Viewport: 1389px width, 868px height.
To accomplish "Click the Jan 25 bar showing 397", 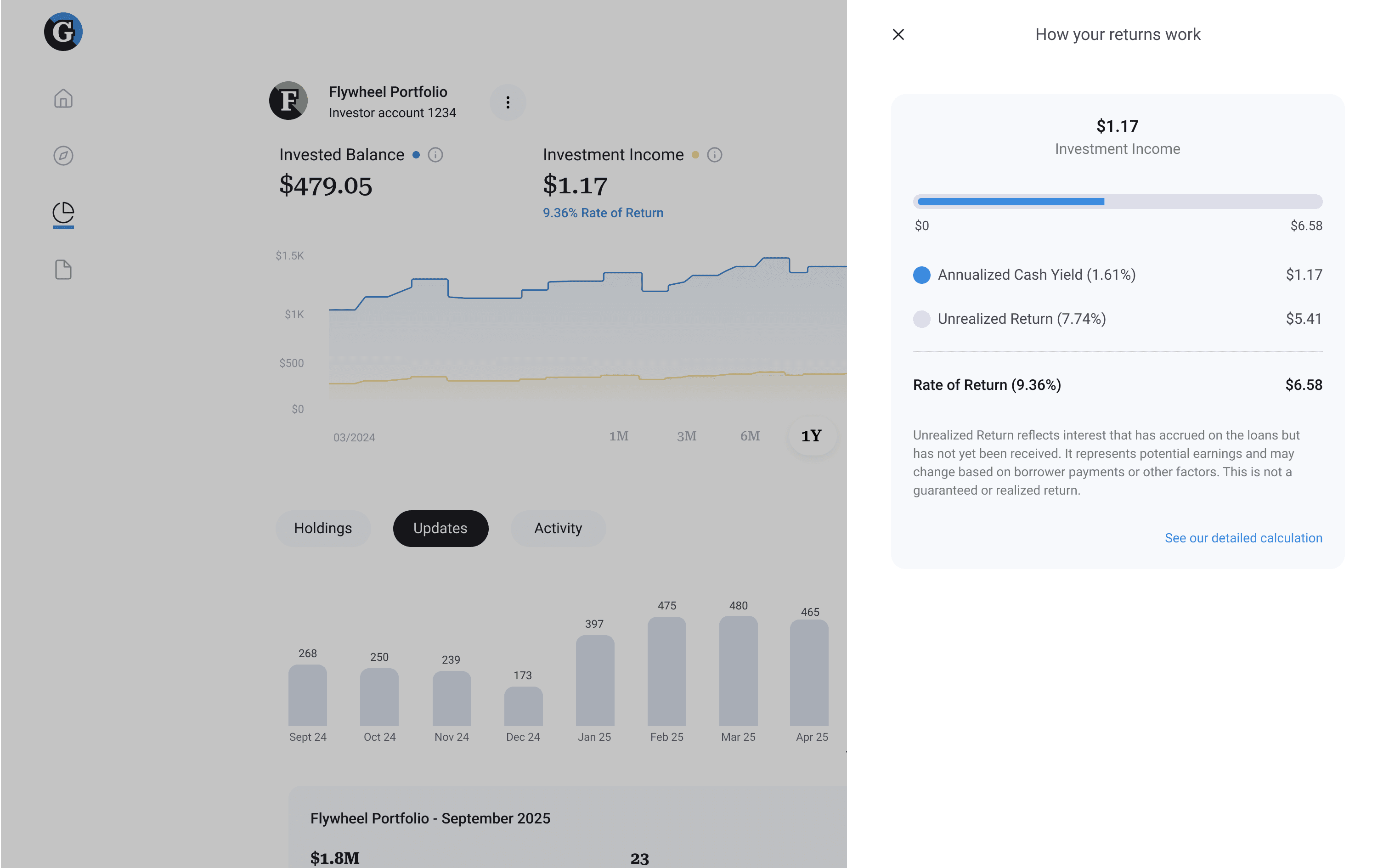I will click(x=595, y=680).
